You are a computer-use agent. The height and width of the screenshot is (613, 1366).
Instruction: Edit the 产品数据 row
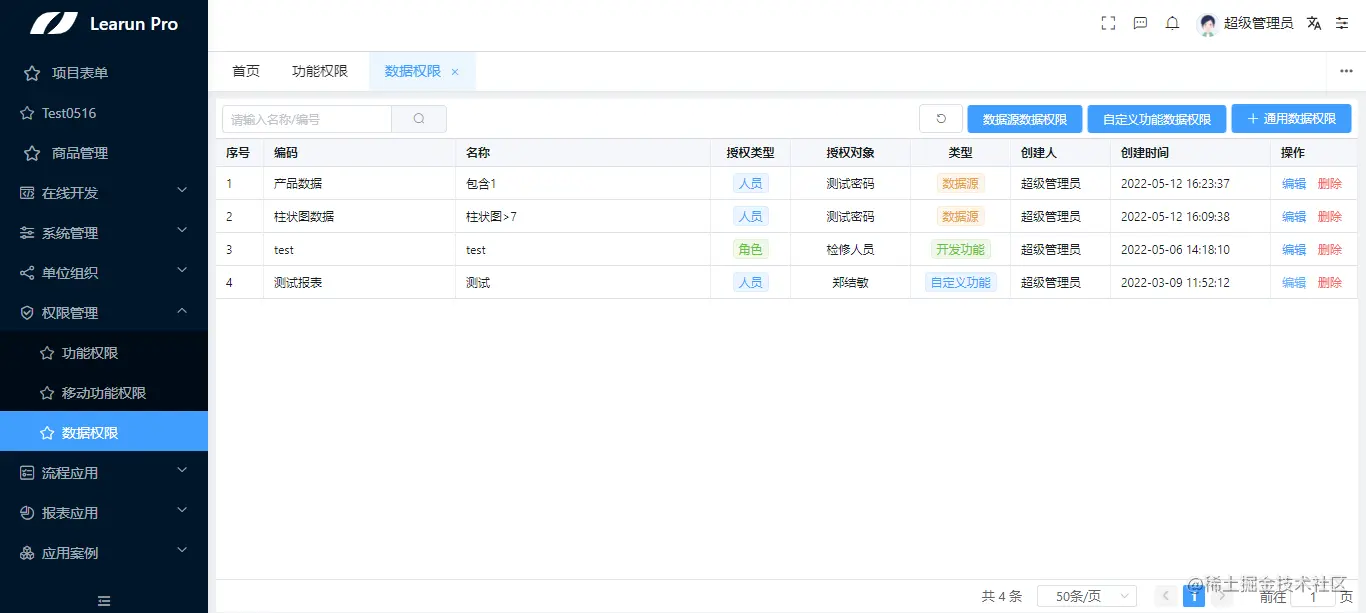[x=1294, y=184]
